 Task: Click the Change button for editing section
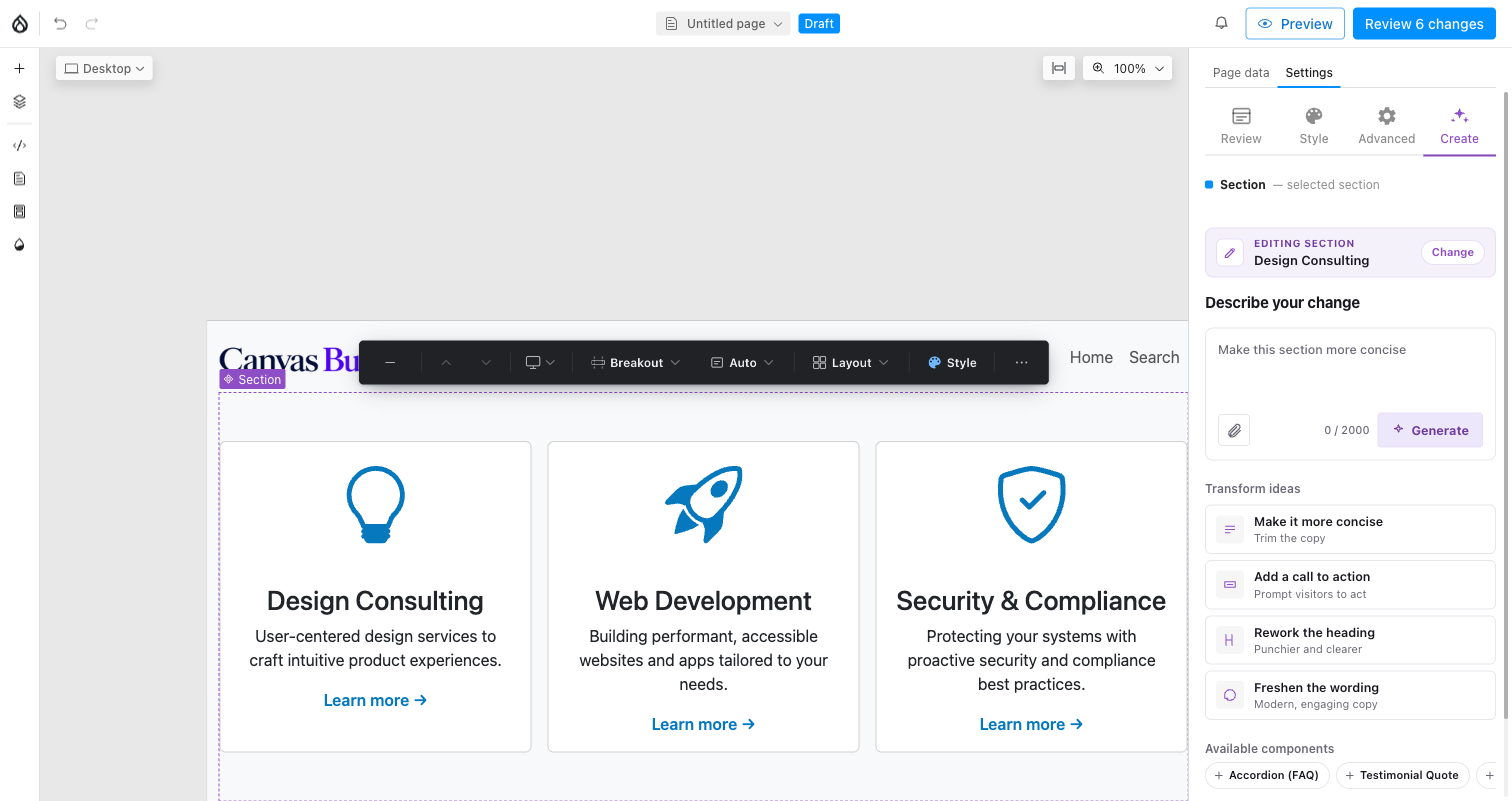pyautogui.click(x=1453, y=252)
